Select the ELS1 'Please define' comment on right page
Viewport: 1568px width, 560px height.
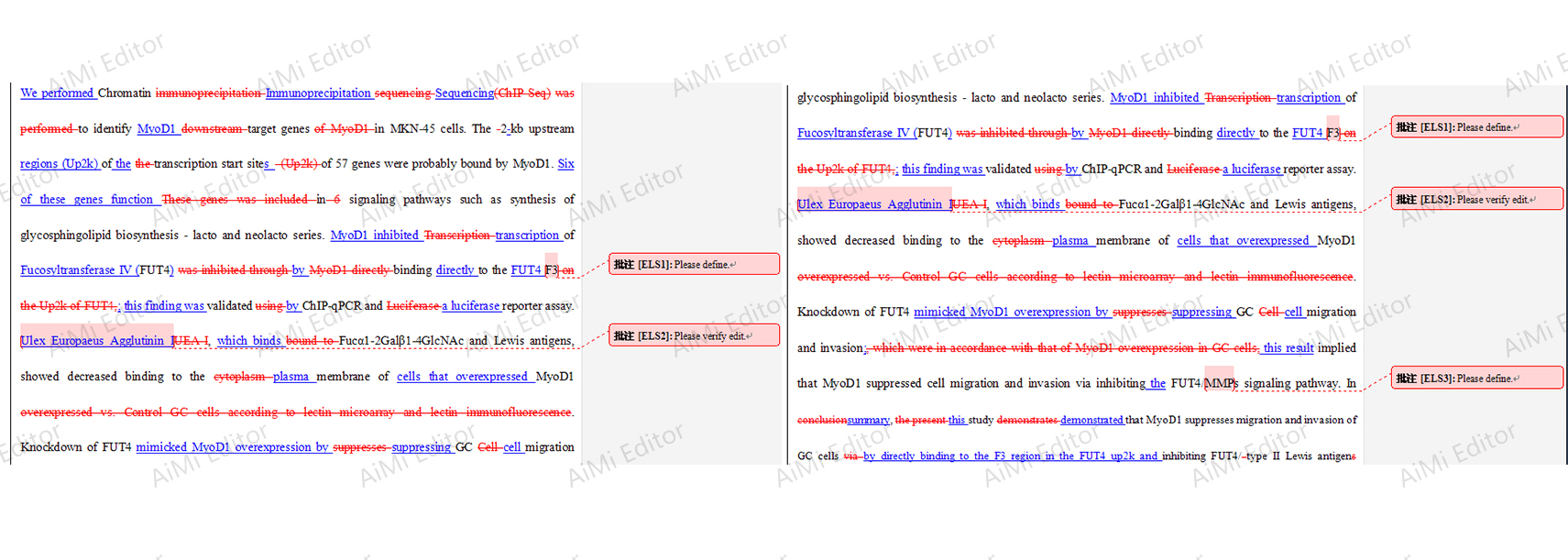click(x=1476, y=126)
